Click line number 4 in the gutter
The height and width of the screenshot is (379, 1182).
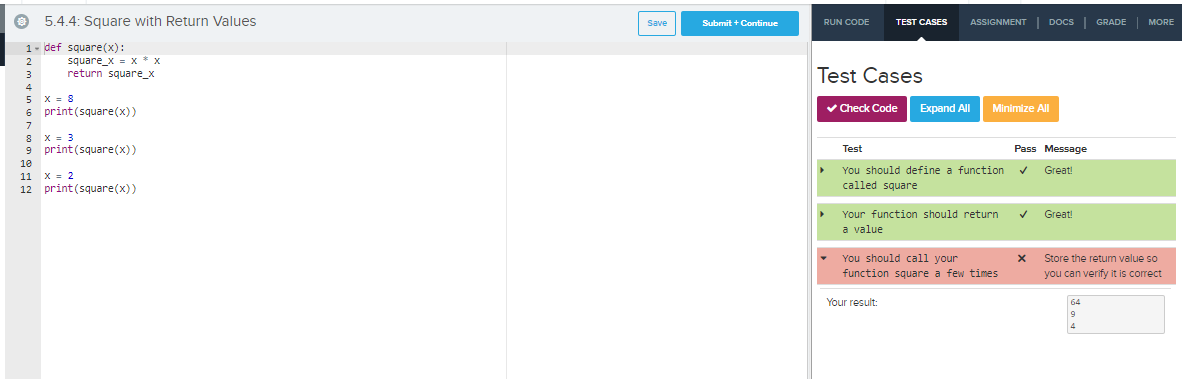pyautogui.click(x=28, y=87)
